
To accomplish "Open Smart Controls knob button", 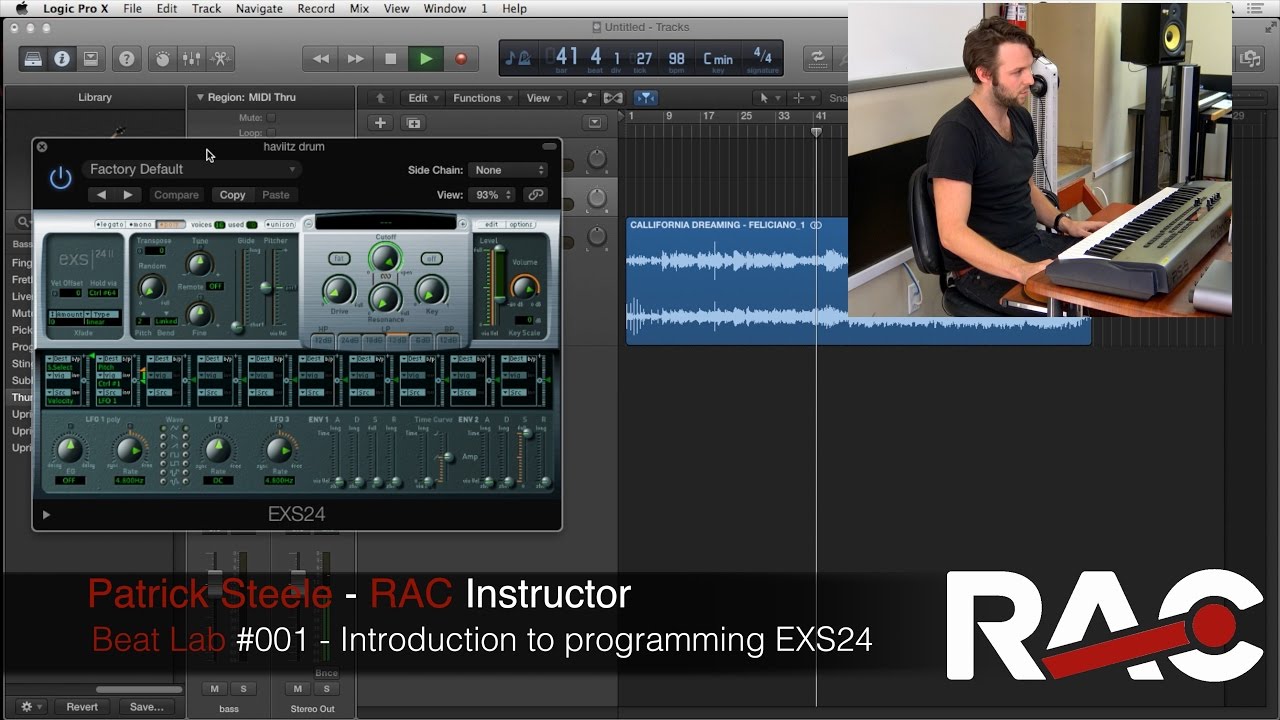I will [x=162, y=59].
